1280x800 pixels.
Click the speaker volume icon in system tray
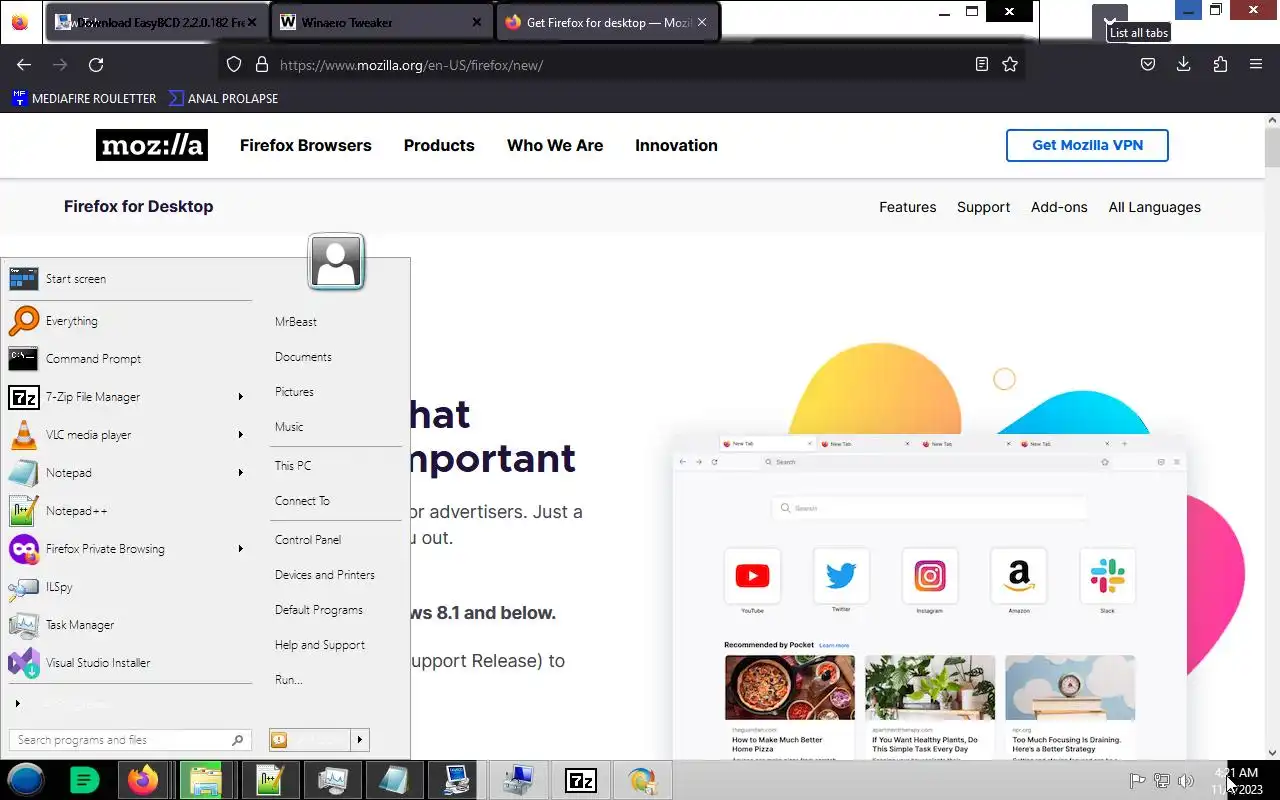[x=1186, y=781]
